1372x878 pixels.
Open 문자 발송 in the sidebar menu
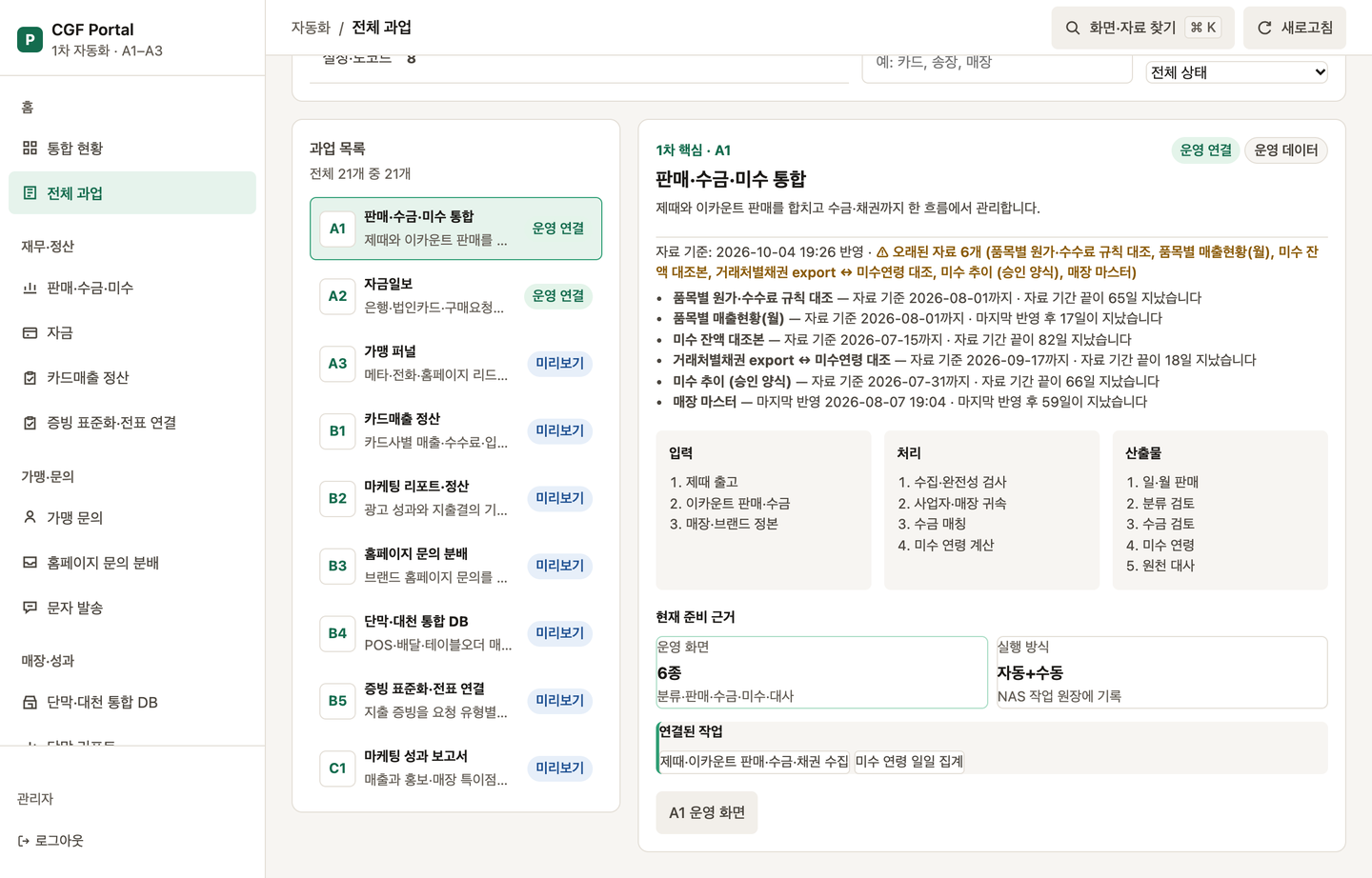(132, 608)
